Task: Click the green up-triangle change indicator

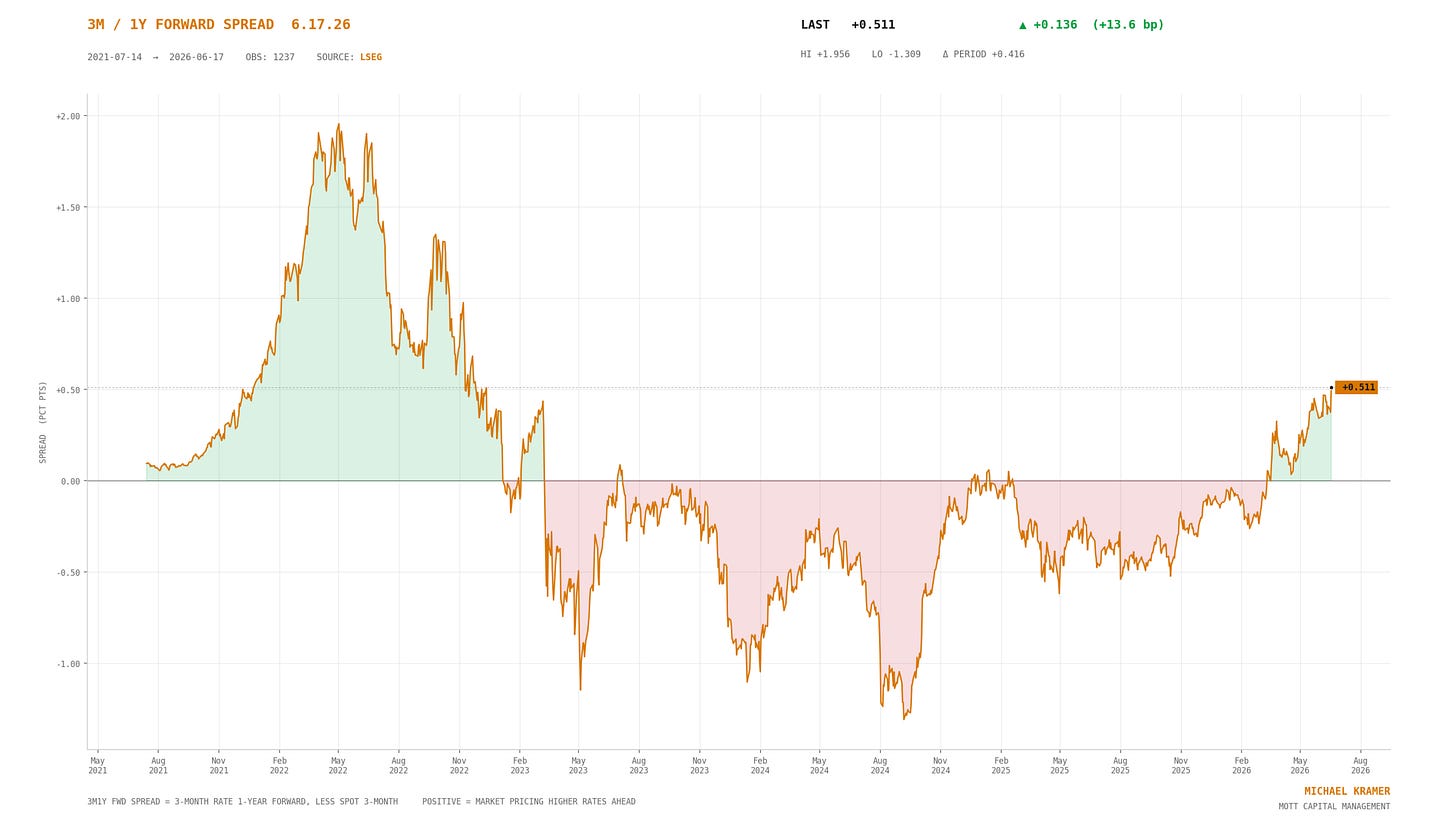Action: 1023,25
